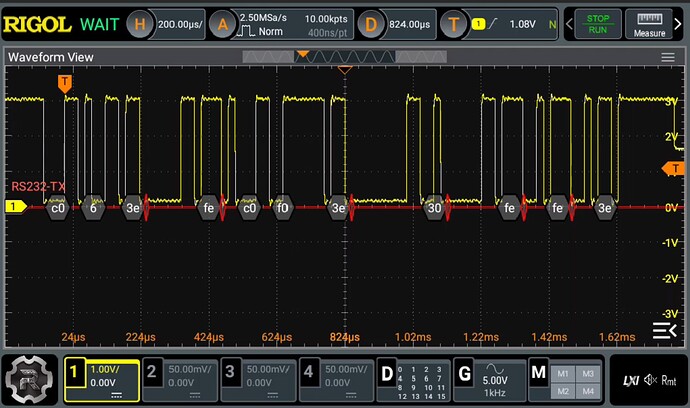Screen dimensions: 690x408
Task: Select the horizontal center delay marker triangle
Action: (345, 70)
